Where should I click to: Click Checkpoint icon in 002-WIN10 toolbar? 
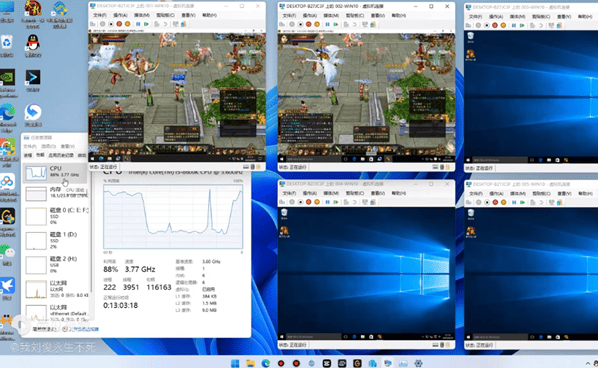346,24
